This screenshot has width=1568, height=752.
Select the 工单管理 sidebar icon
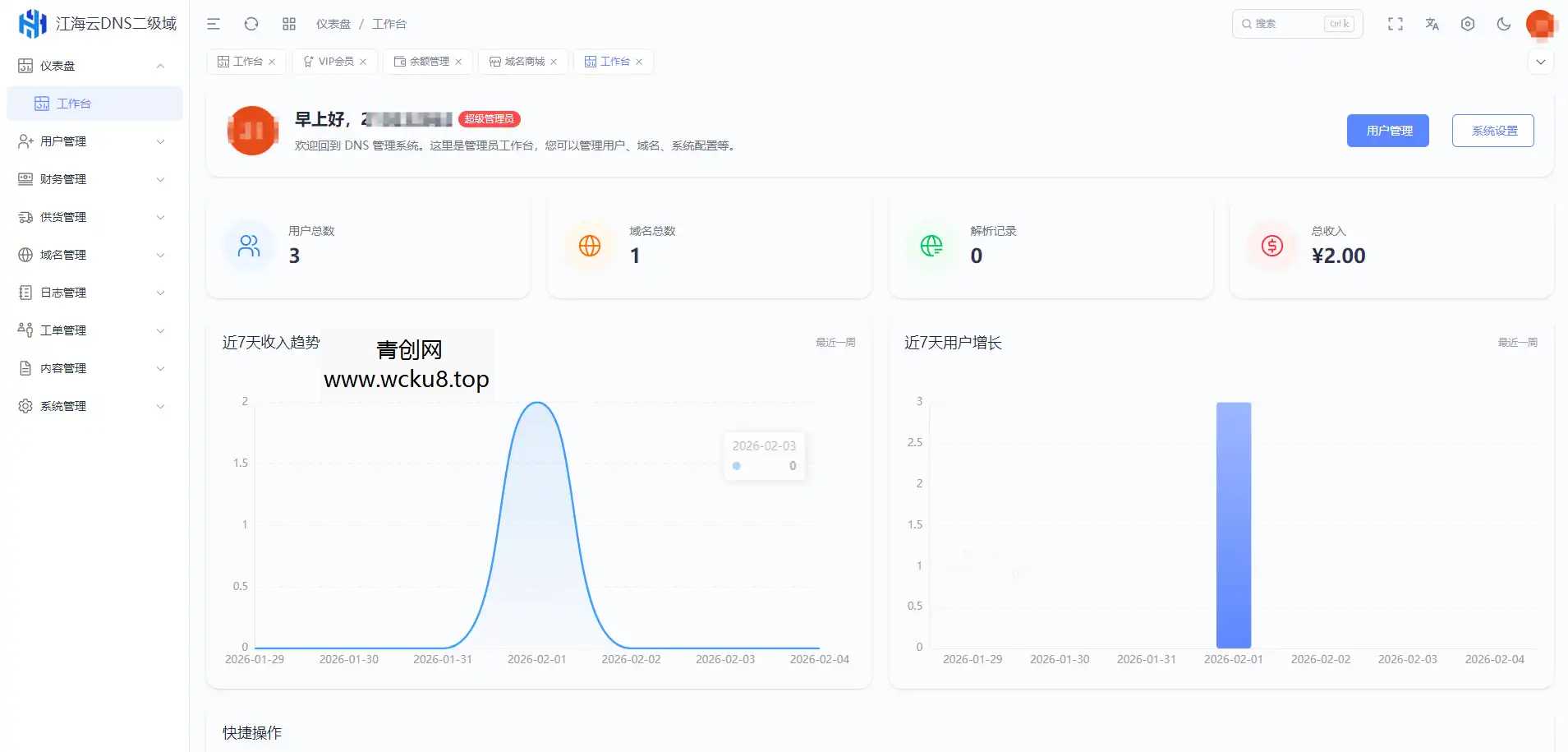(25, 330)
